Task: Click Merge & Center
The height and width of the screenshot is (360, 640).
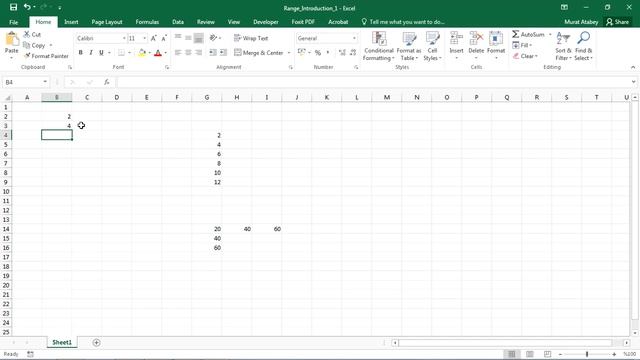Action: click(x=258, y=53)
